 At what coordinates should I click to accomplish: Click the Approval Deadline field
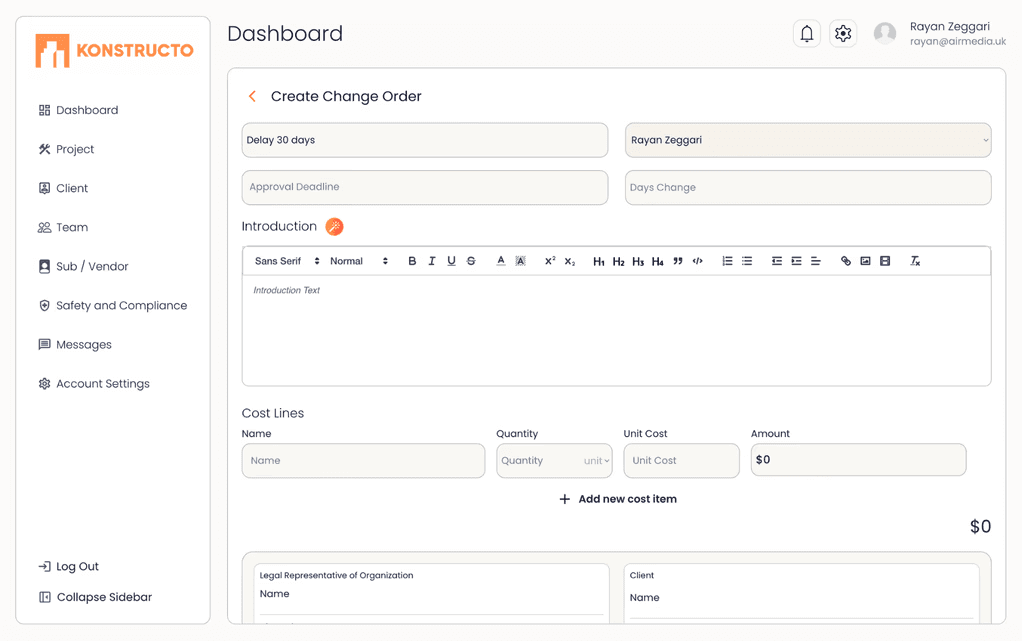[x=424, y=187]
